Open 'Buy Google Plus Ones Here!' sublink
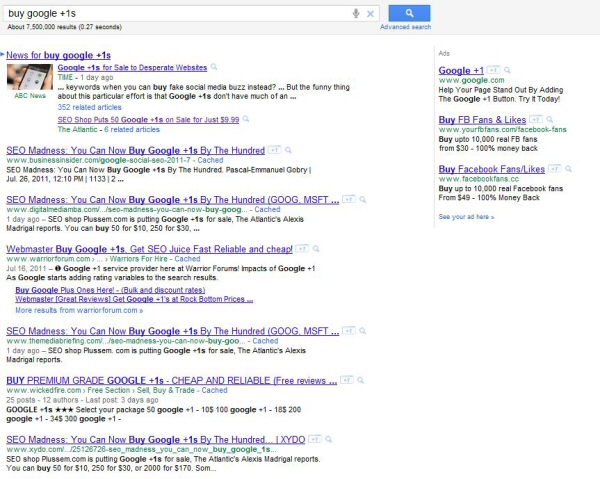Image resolution: width=600 pixels, height=479 pixels. click(110, 290)
